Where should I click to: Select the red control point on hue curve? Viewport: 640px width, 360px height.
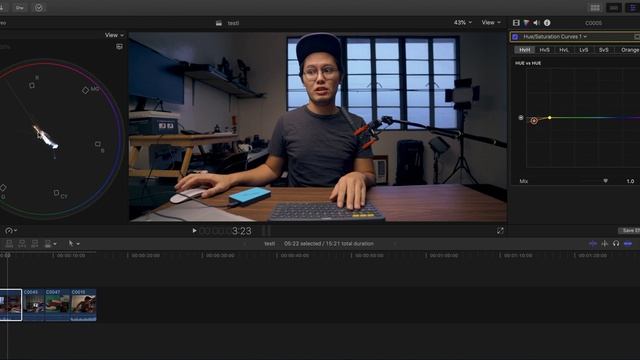[x=534, y=121]
